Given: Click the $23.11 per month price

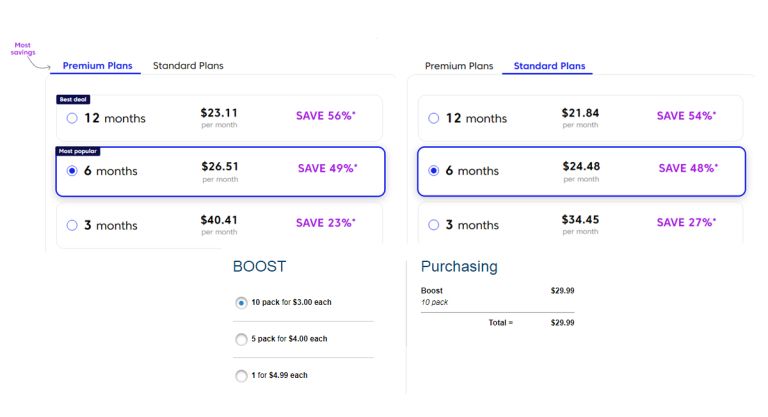Looking at the screenshot, I should coord(219,118).
